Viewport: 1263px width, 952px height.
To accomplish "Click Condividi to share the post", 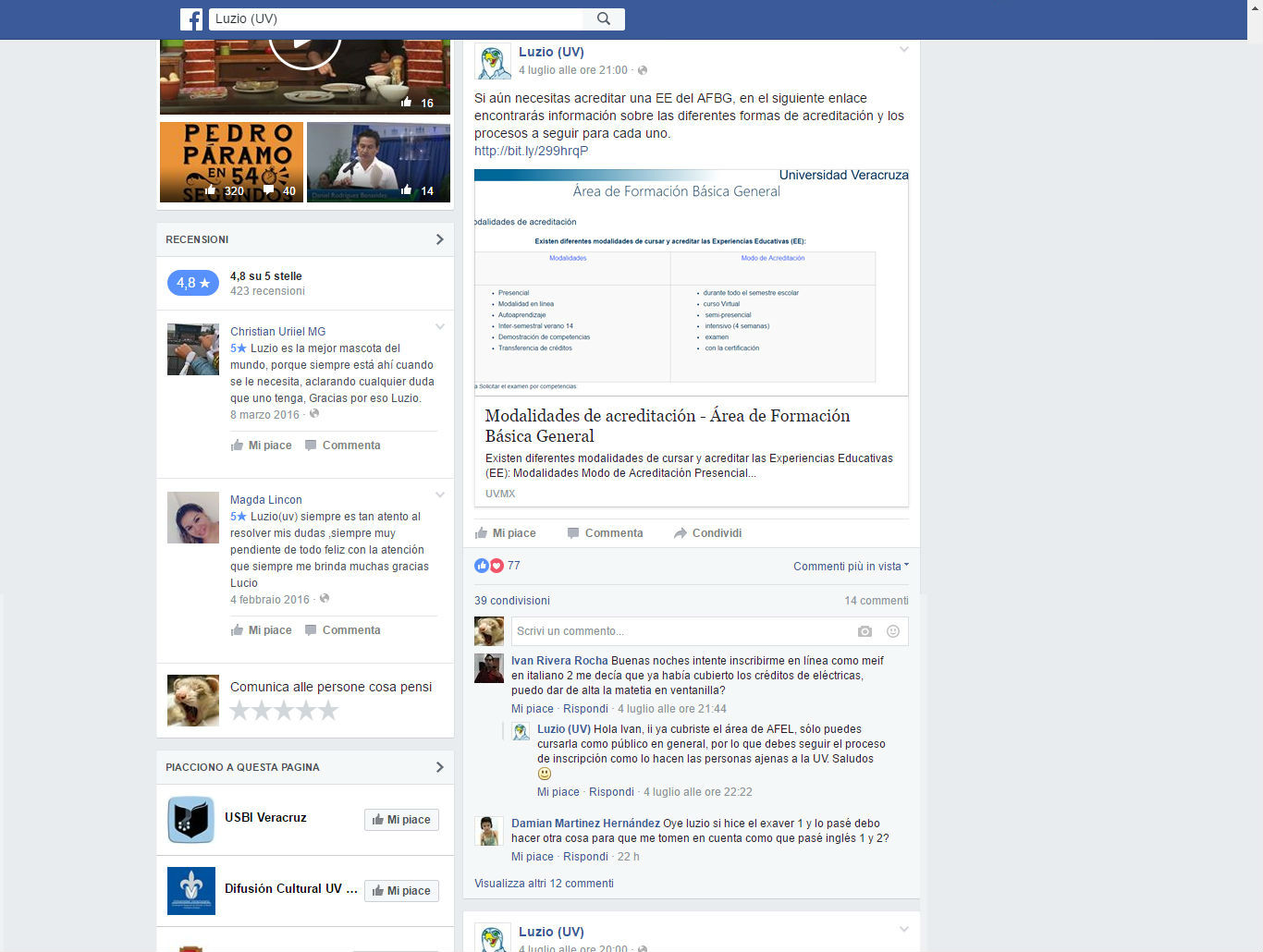I will (x=708, y=533).
